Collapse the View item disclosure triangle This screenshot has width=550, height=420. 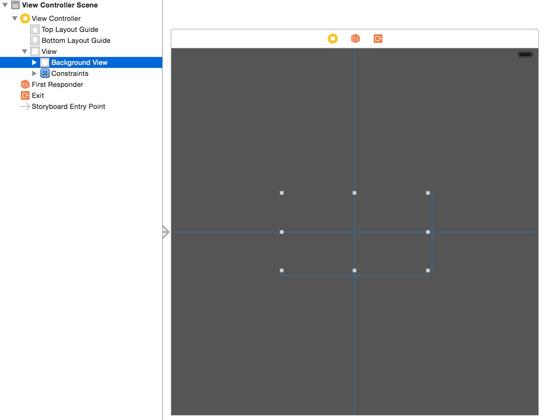(x=25, y=51)
